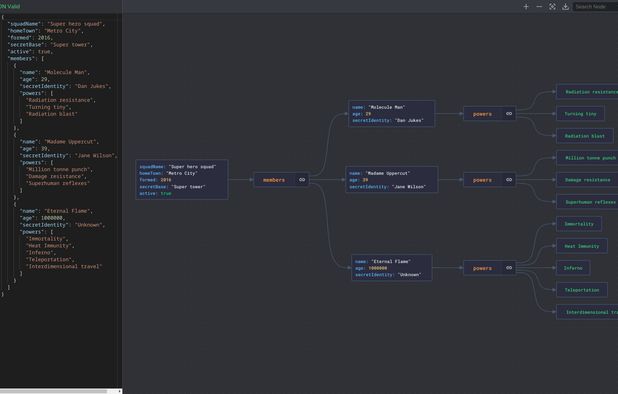Open the Molecule Man object node
This screenshot has width=618, height=394.
coord(392,113)
